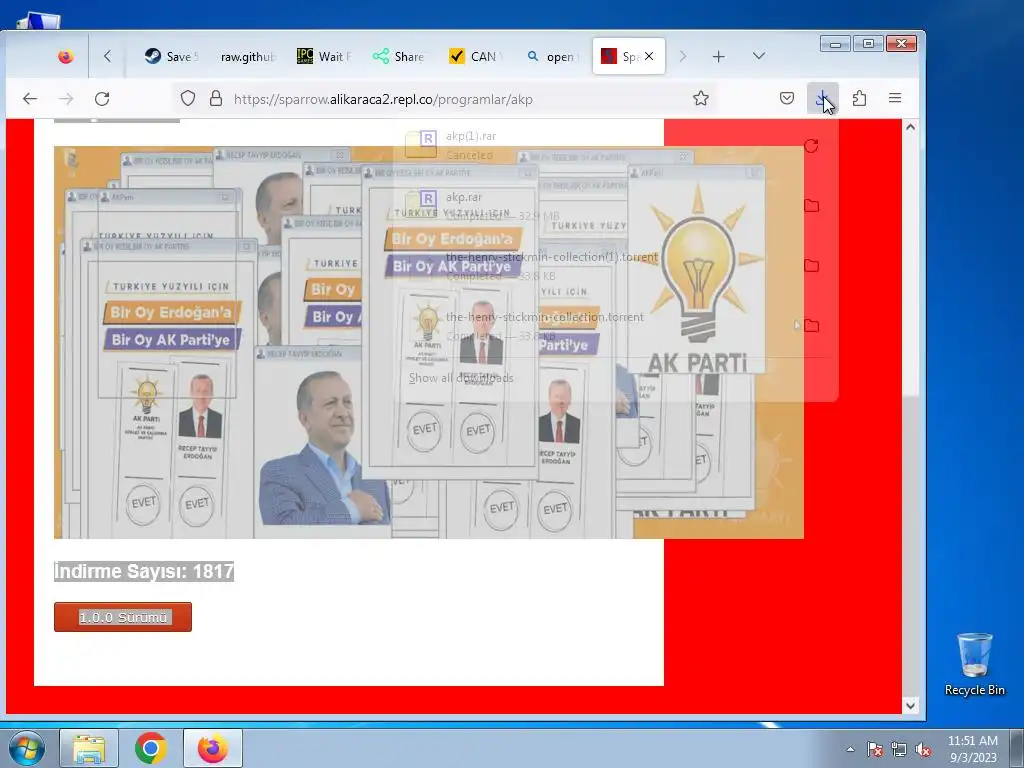The width and height of the screenshot is (1024, 768).
Task: Reload the current page
Action: (x=102, y=99)
